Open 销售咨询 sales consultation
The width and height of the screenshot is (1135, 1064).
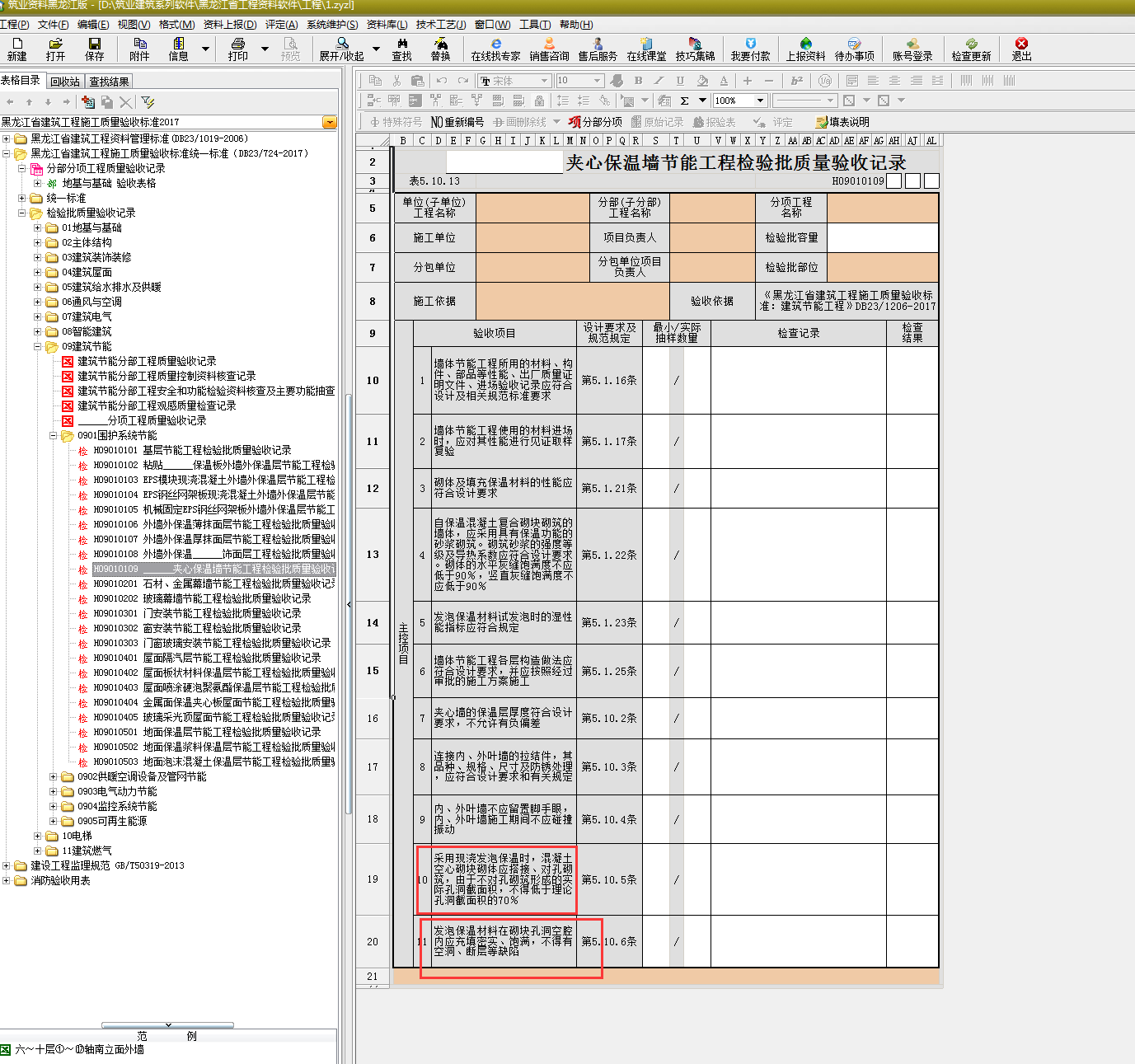550,49
